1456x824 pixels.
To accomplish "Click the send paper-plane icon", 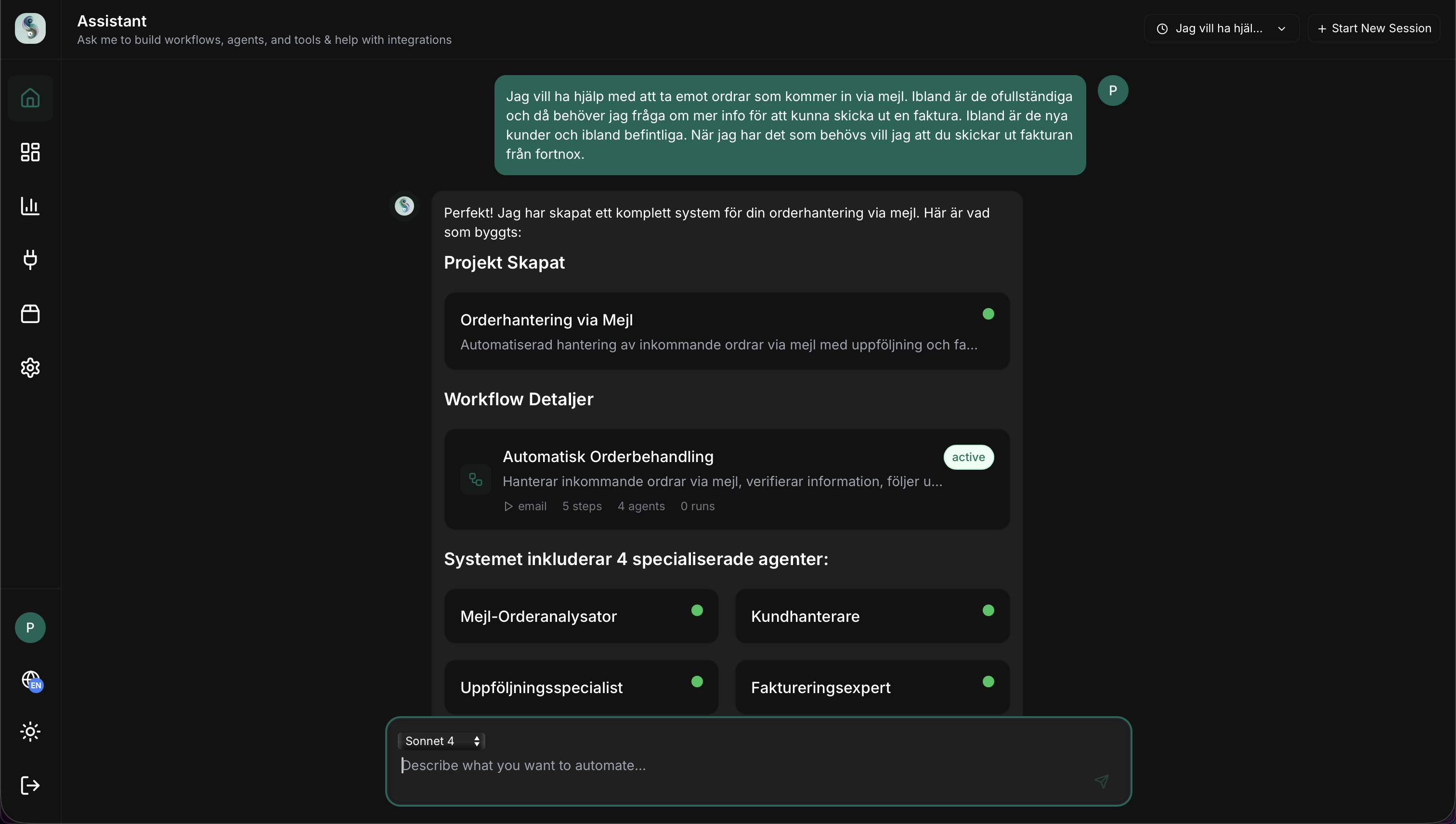I will click(x=1102, y=782).
